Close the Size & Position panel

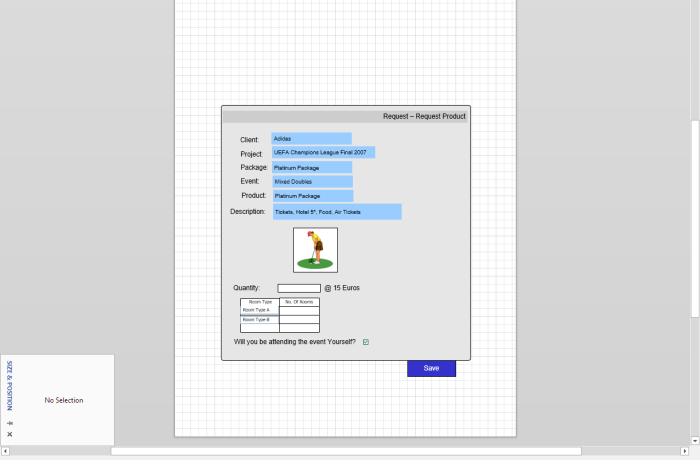tap(10, 435)
